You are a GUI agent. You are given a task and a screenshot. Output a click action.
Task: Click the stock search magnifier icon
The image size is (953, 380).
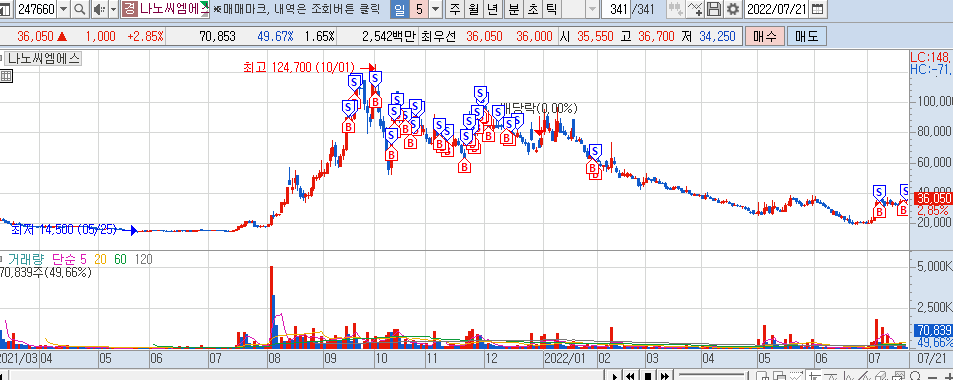(80, 9)
